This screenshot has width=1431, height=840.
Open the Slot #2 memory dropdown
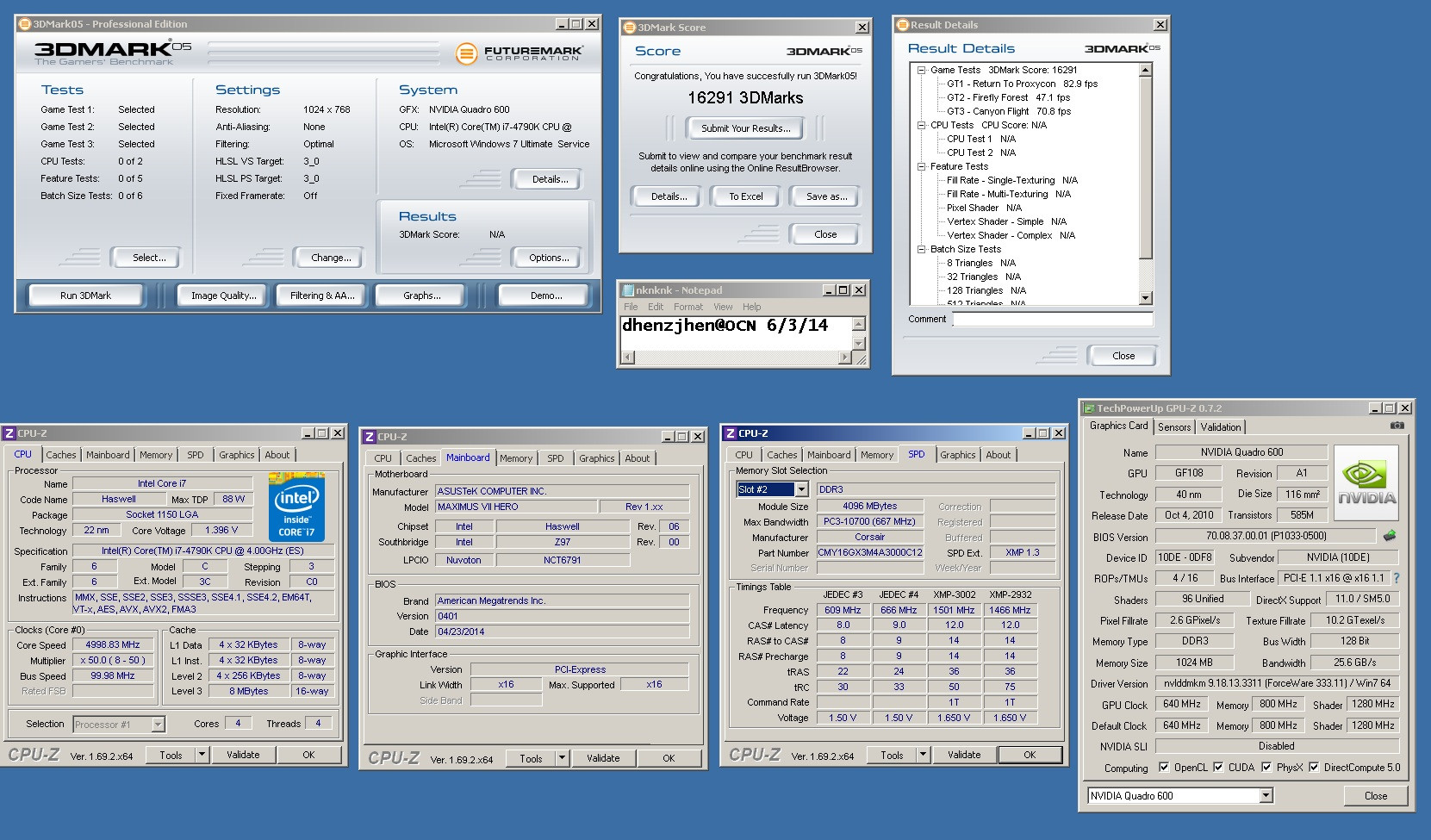click(801, 489)
